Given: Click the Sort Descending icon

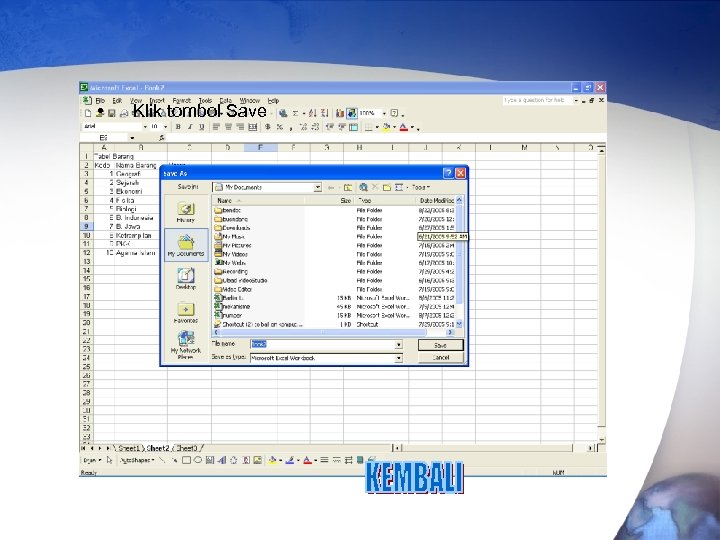Looking at the screenshot, I should [324, 113].
